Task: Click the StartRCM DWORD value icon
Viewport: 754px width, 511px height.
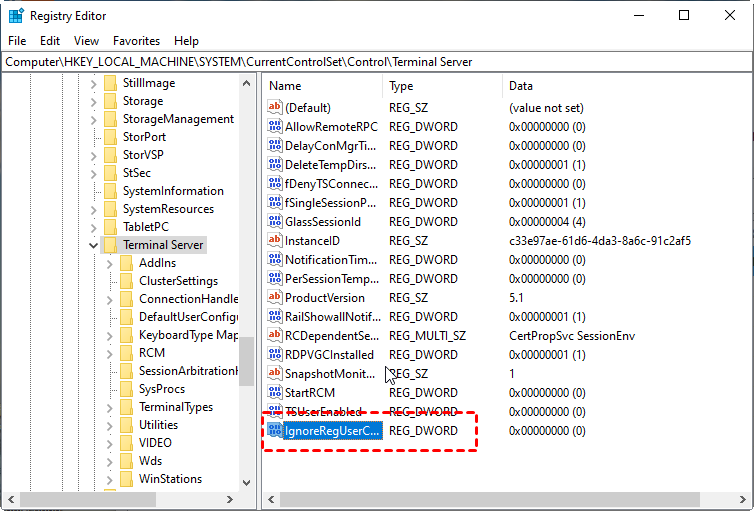Action: [x=275, y=393]
